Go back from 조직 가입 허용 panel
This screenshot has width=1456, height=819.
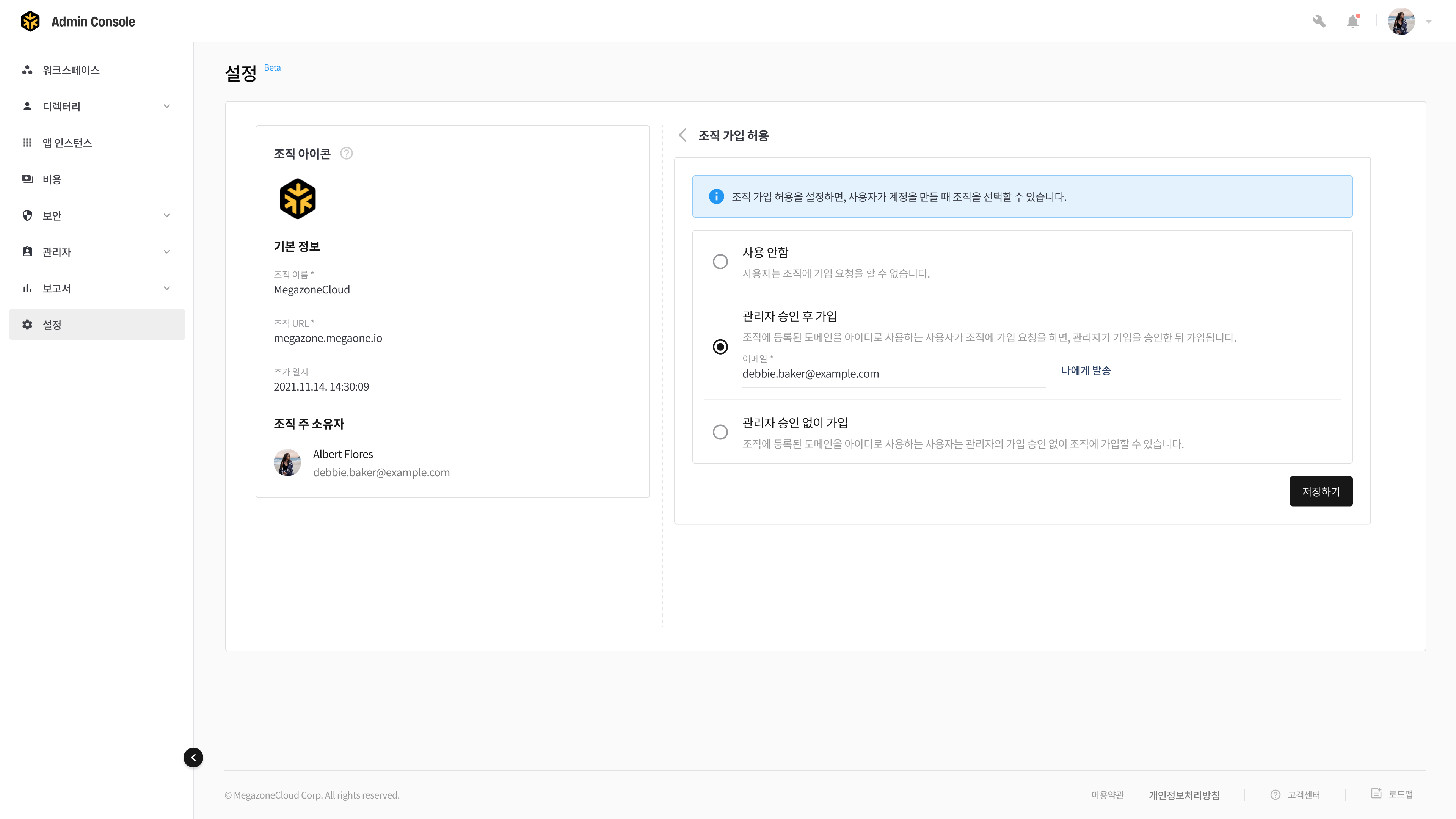click(x=683, y=135)
